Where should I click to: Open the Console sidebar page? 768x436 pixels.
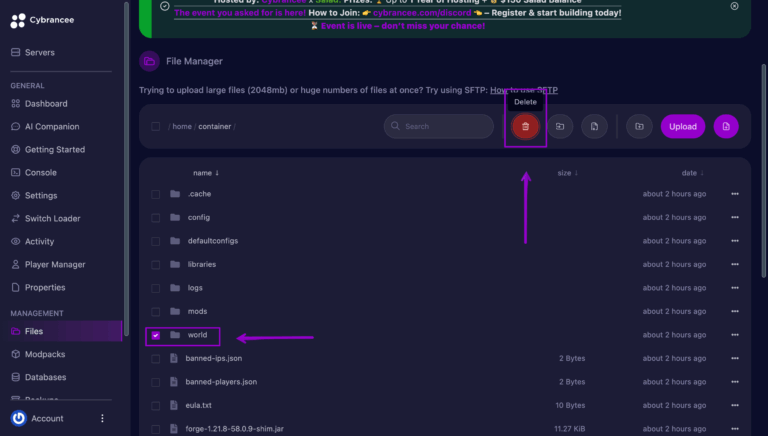point(41,172)
